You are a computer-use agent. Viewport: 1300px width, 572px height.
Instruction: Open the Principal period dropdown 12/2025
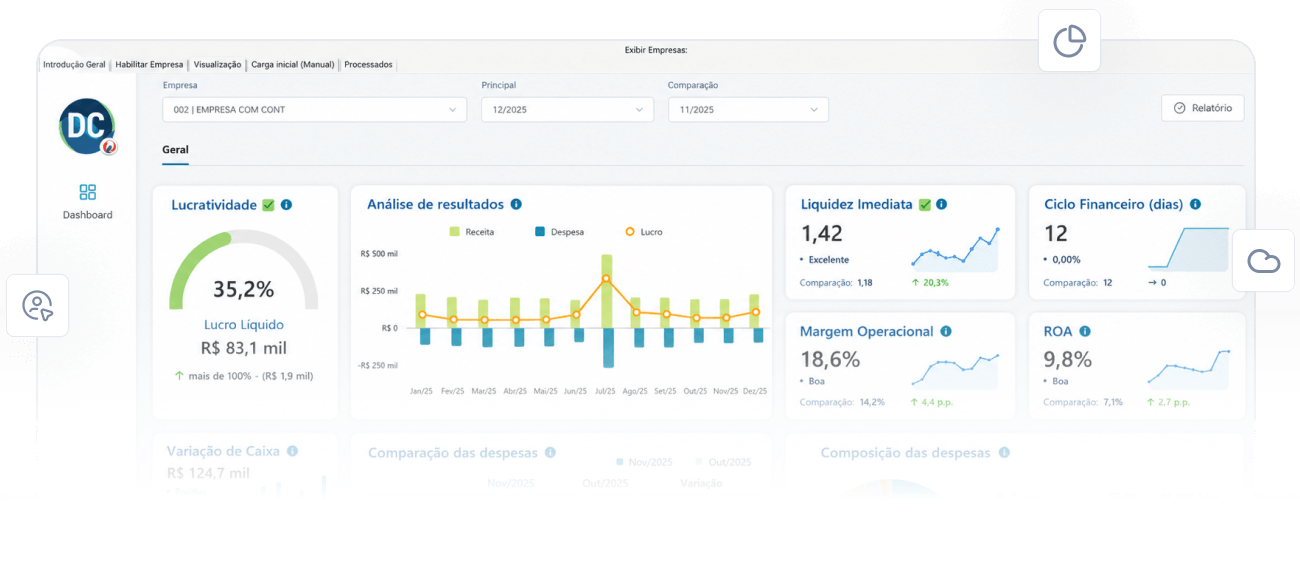pyautogui.click(x=567, y=110)
